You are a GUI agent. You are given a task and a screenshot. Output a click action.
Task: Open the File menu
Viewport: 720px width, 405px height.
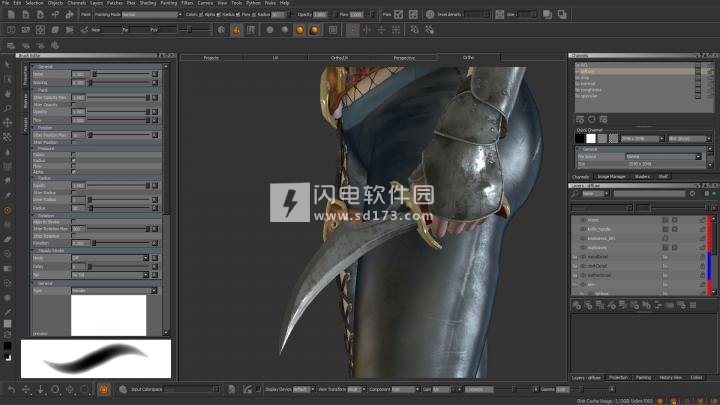coord(6,3)
